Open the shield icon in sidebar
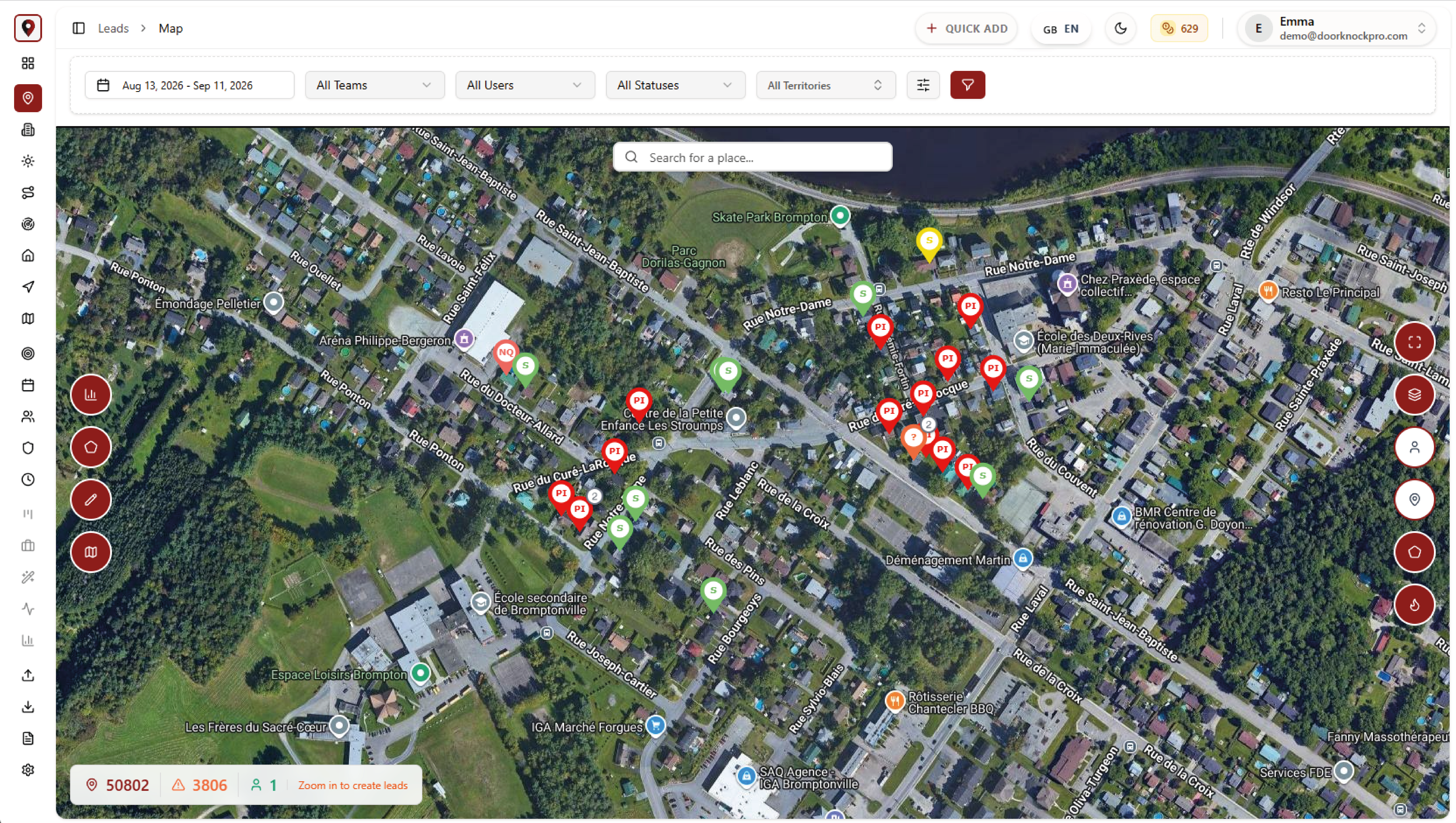The image size is (1456, 823). (28, 448)
